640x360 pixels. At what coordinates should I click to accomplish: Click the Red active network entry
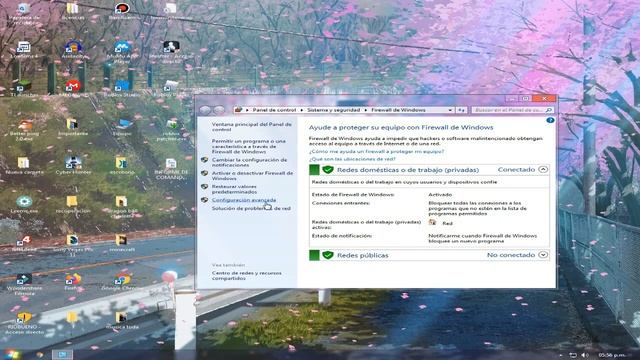[x=447, y=223]
